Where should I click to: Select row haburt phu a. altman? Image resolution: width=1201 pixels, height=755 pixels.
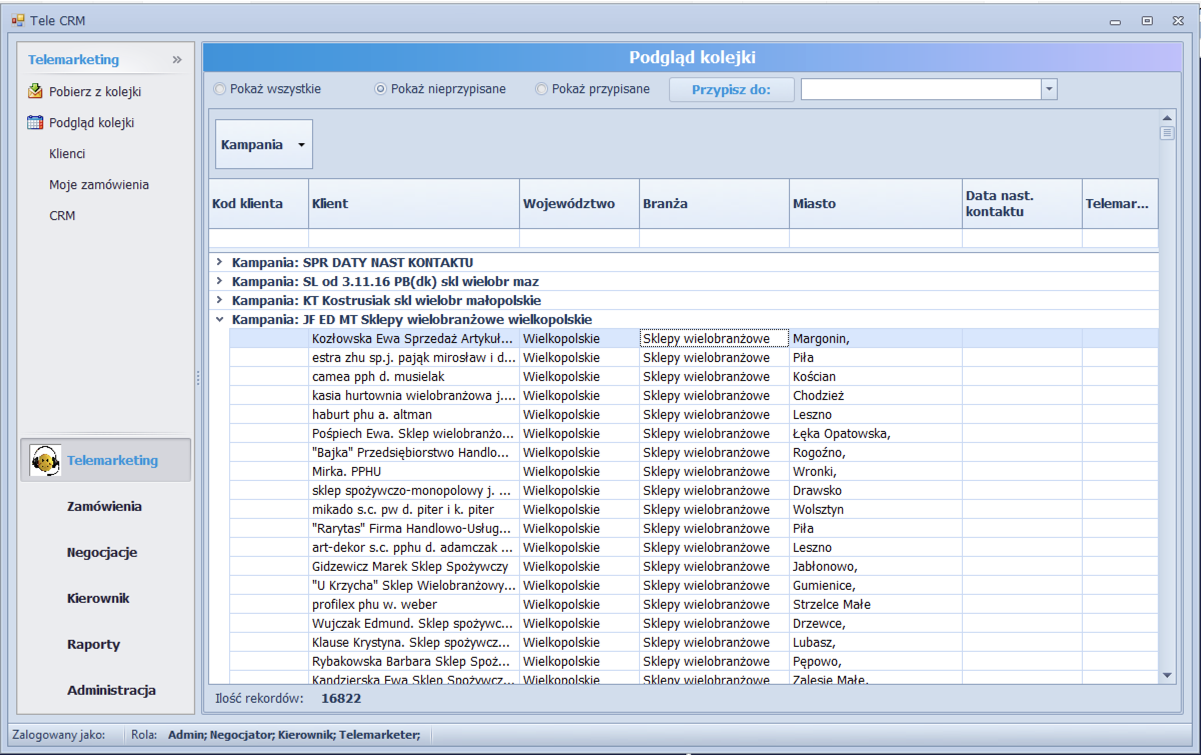coord(694,415)
